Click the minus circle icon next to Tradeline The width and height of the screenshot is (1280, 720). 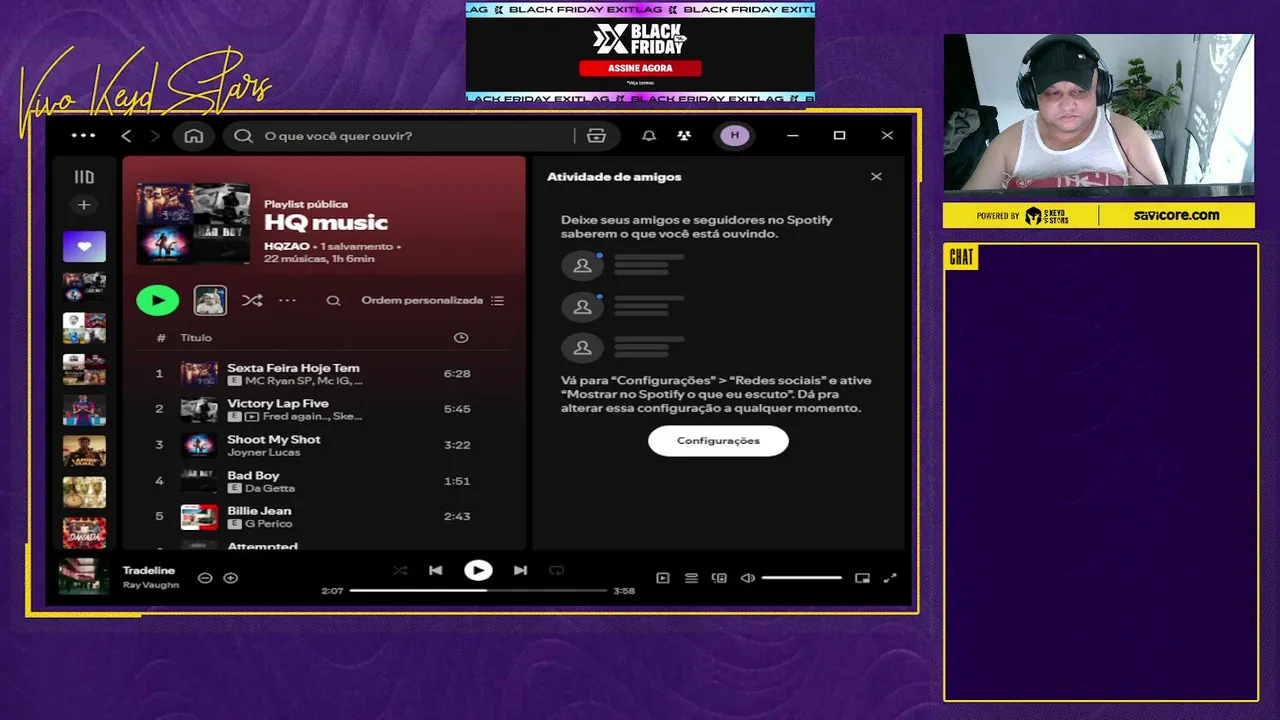coord(205,578)
